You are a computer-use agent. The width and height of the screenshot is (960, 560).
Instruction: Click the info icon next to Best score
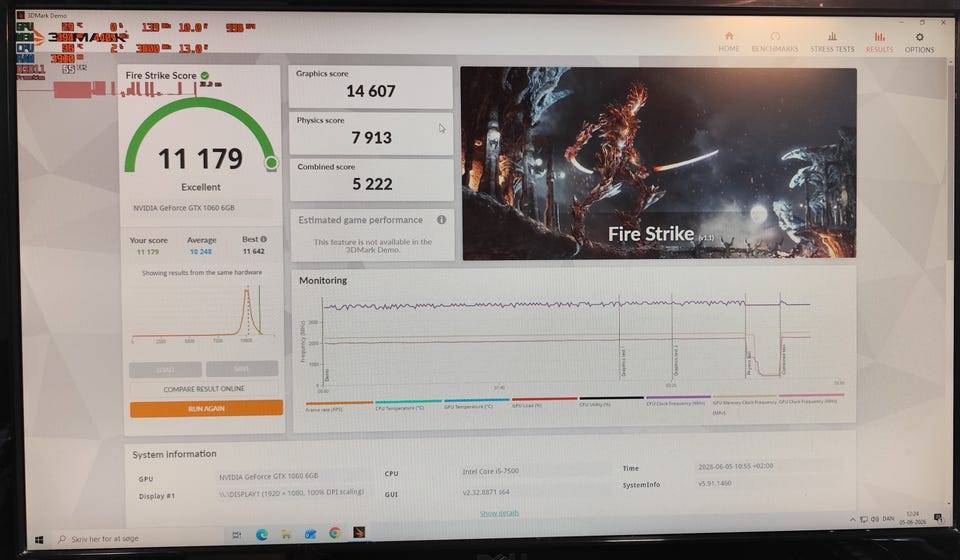coord(263,239)
